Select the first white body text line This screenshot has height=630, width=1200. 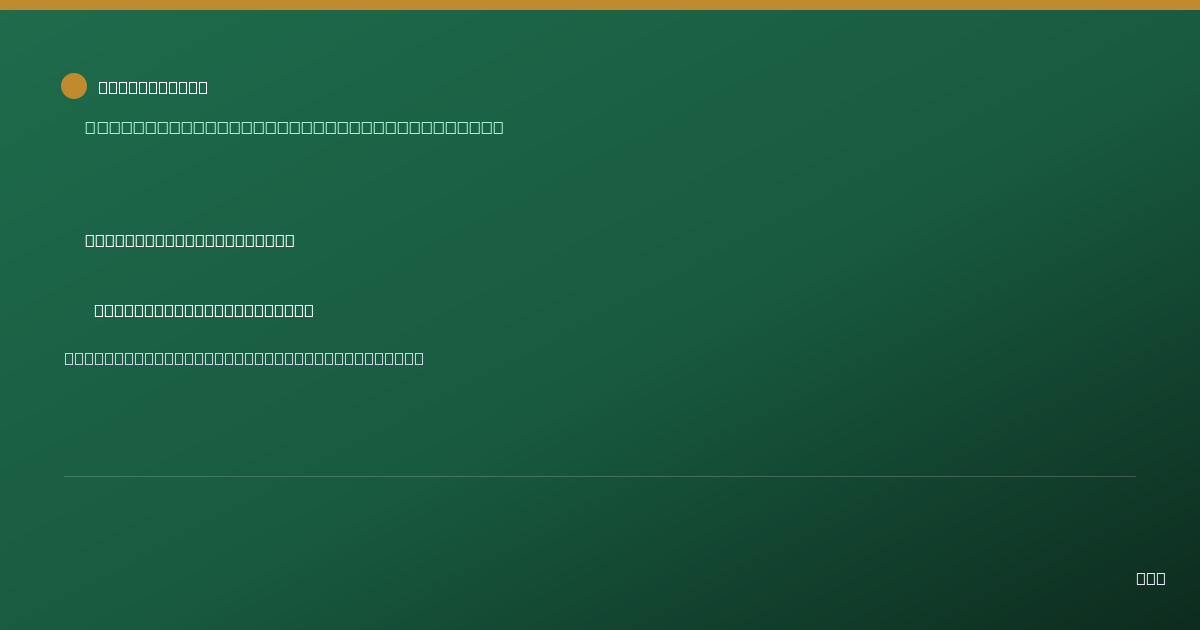pyautogui.click(x=190, y=240)
